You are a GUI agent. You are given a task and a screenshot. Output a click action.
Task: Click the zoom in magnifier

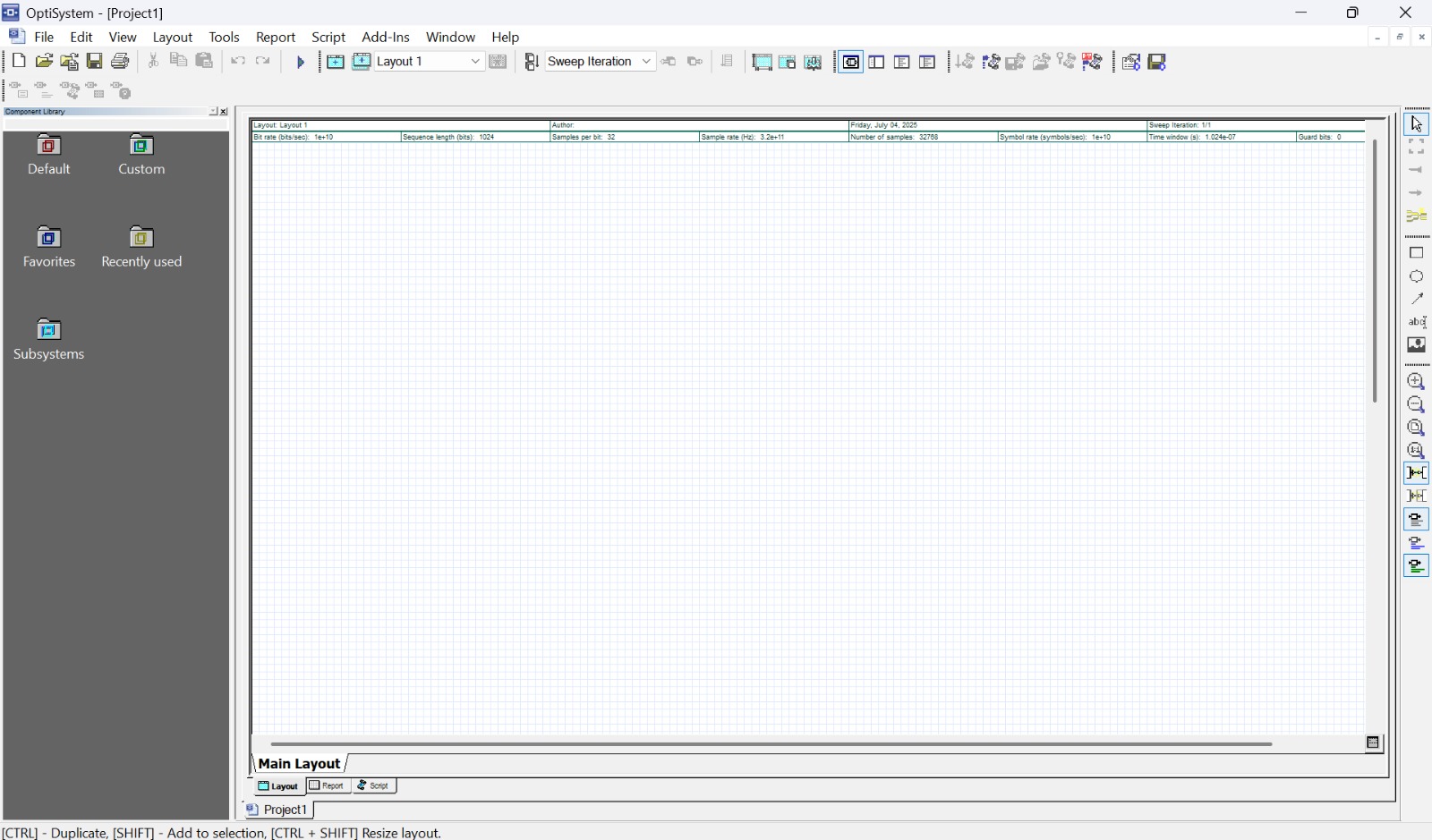click(1416, 382)
